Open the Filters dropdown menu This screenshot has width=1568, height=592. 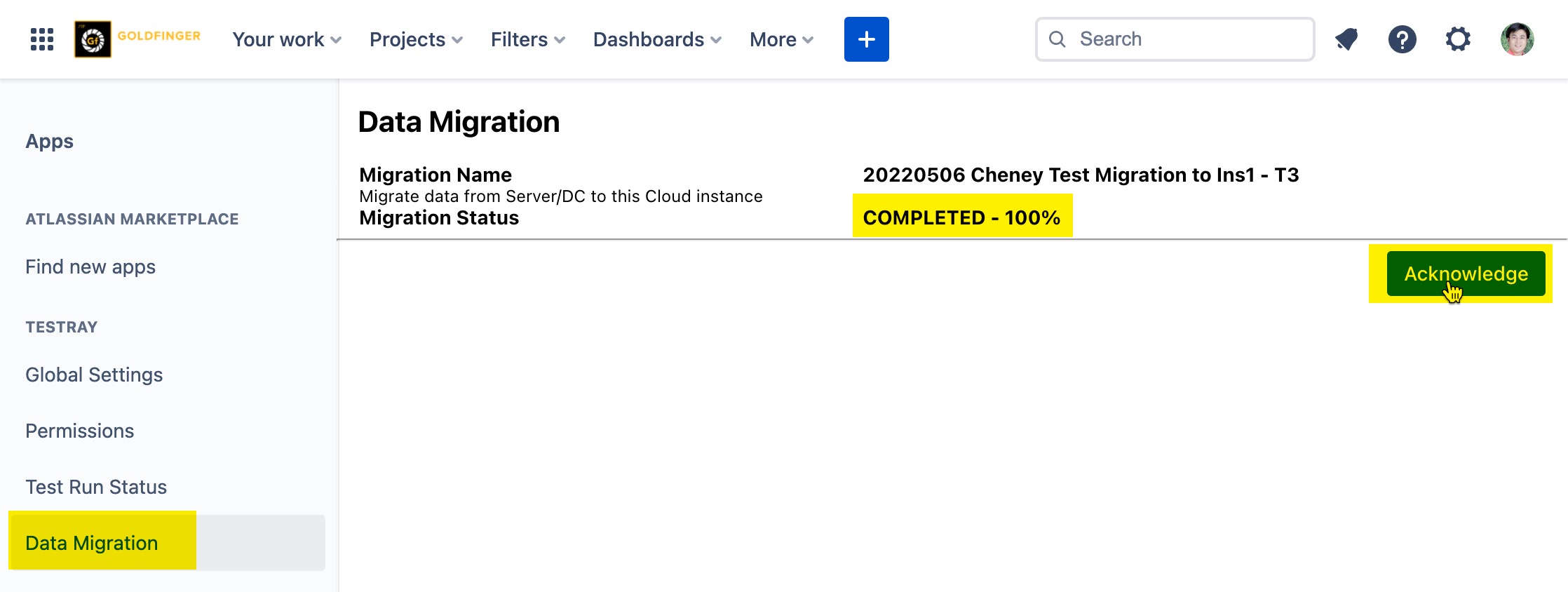click(x=527, y=39)
